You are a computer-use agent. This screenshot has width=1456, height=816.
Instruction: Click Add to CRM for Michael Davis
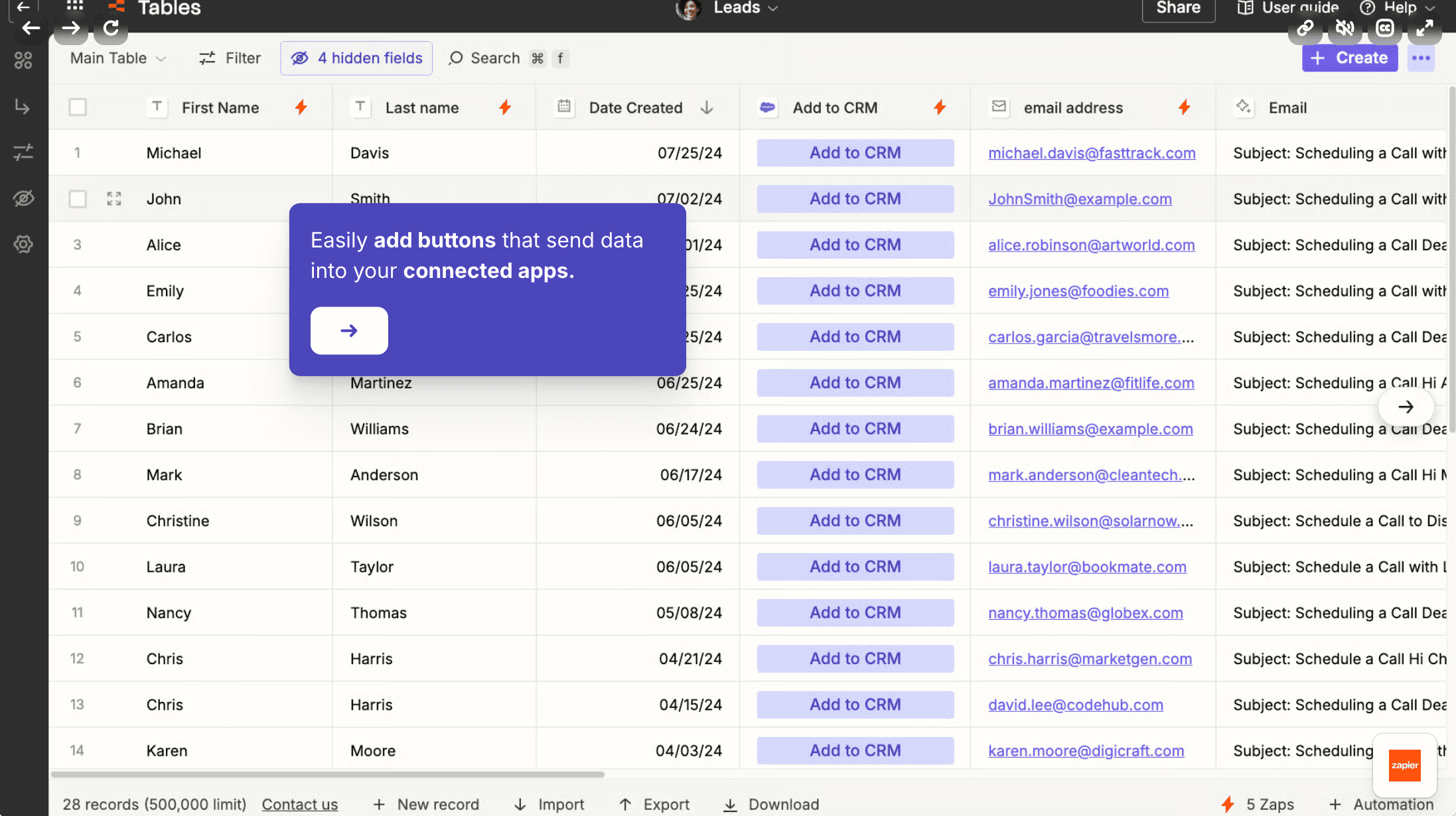pyautogui.click(x=855, y=153)
